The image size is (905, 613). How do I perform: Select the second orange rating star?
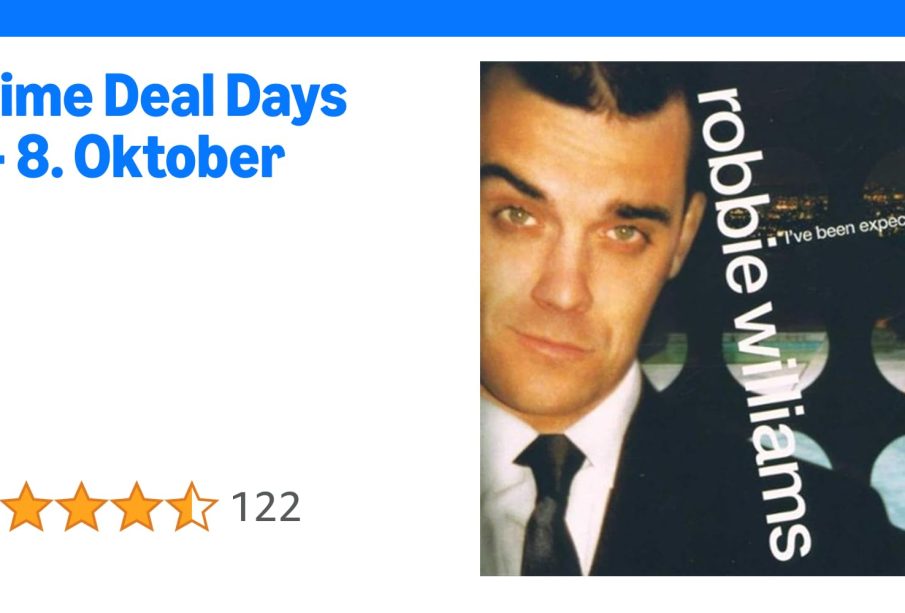click(x=81, y=506)
